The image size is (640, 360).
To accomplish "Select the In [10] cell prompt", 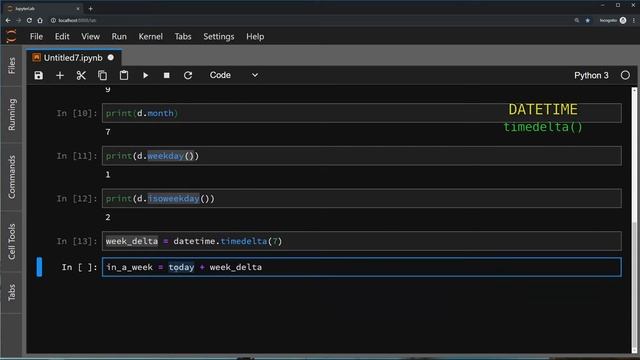I will [77, 113].
